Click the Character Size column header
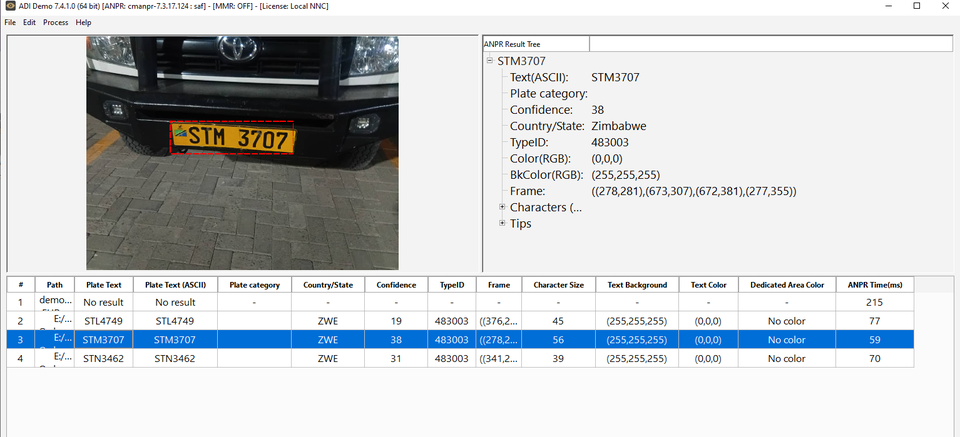This screenshot has width=960, height=437. [558, 285]
